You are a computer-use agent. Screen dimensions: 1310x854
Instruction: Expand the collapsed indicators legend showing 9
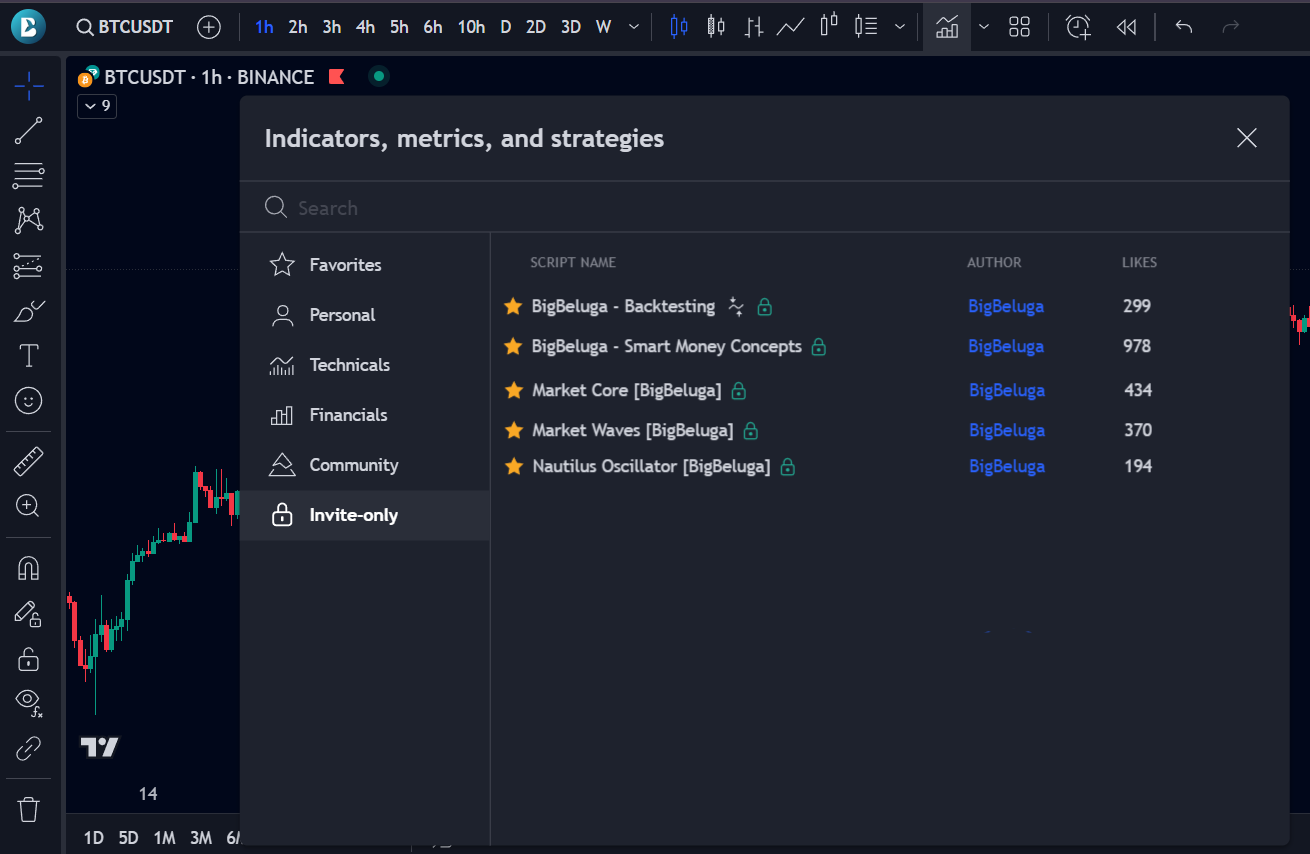click(x=97, y=105)
